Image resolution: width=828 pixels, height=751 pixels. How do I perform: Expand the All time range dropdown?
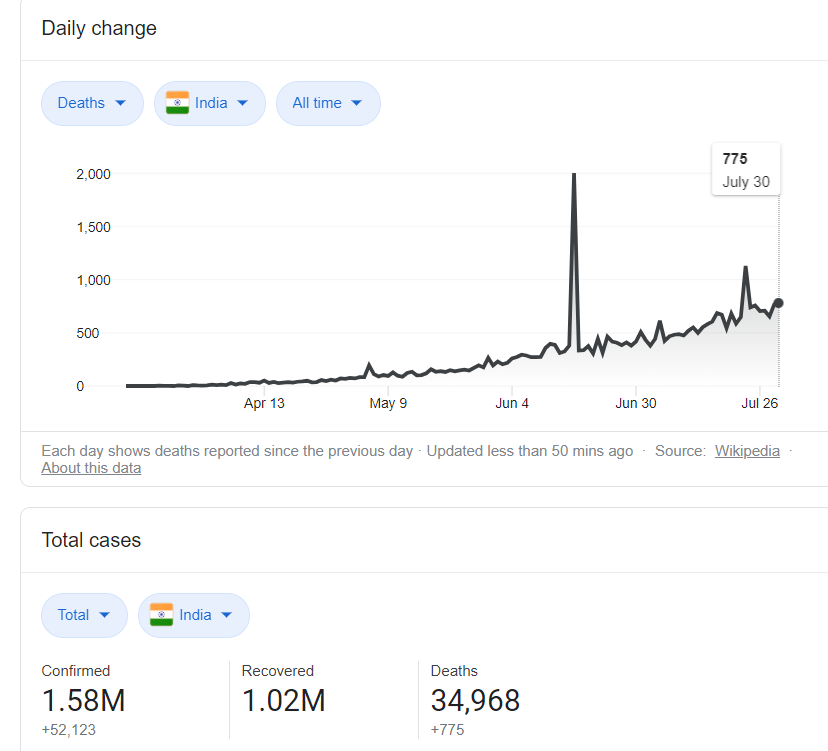(327, 103)
